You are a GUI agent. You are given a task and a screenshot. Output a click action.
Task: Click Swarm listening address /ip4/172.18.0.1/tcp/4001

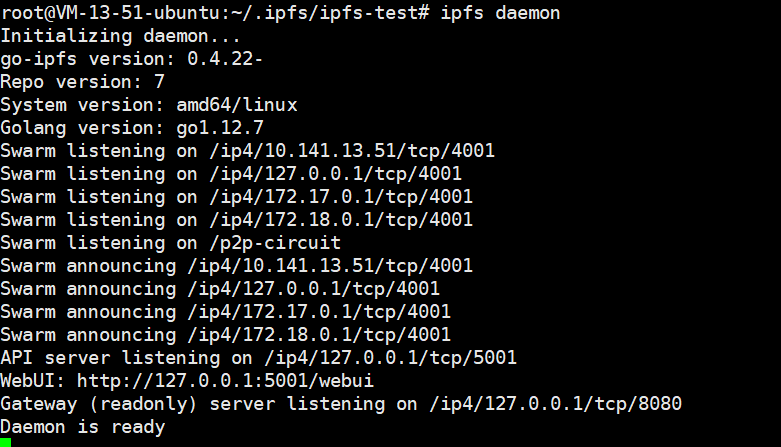pos(341,220)
